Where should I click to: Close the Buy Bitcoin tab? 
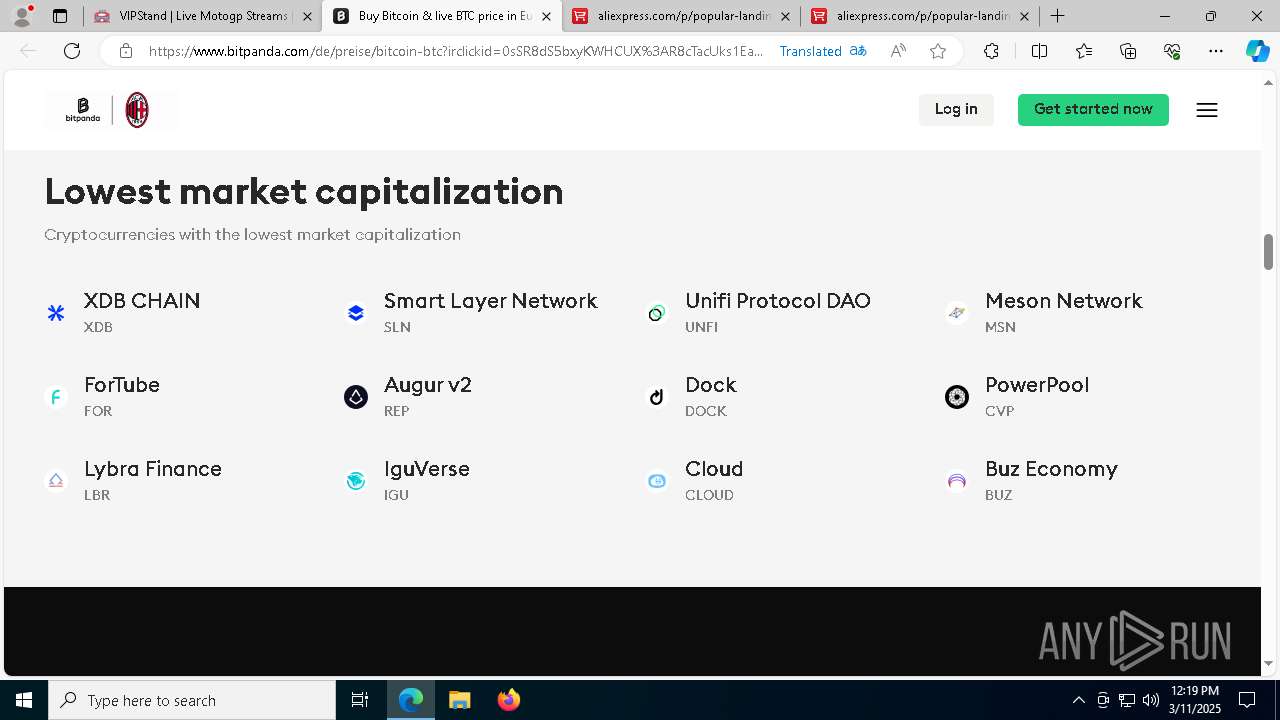(x=546, y=16)
